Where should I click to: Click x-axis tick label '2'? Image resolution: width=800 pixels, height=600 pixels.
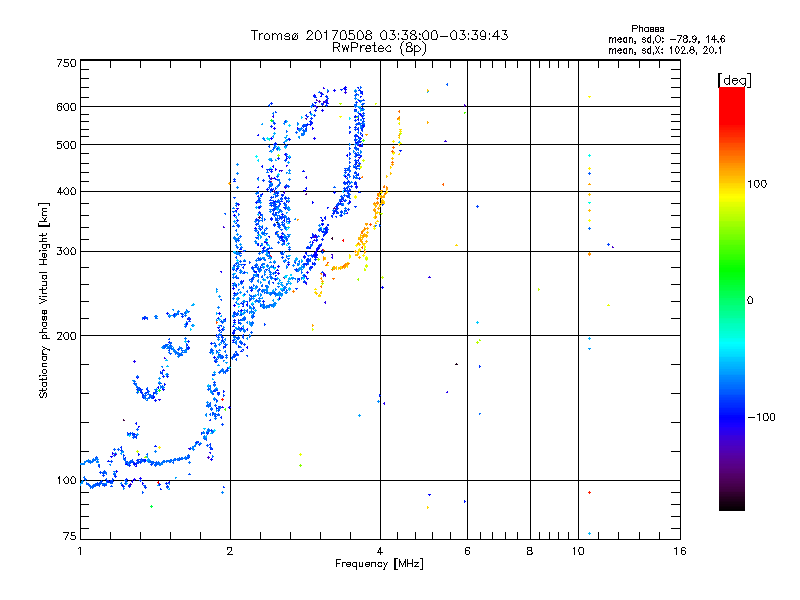click(x=230, y=551)
